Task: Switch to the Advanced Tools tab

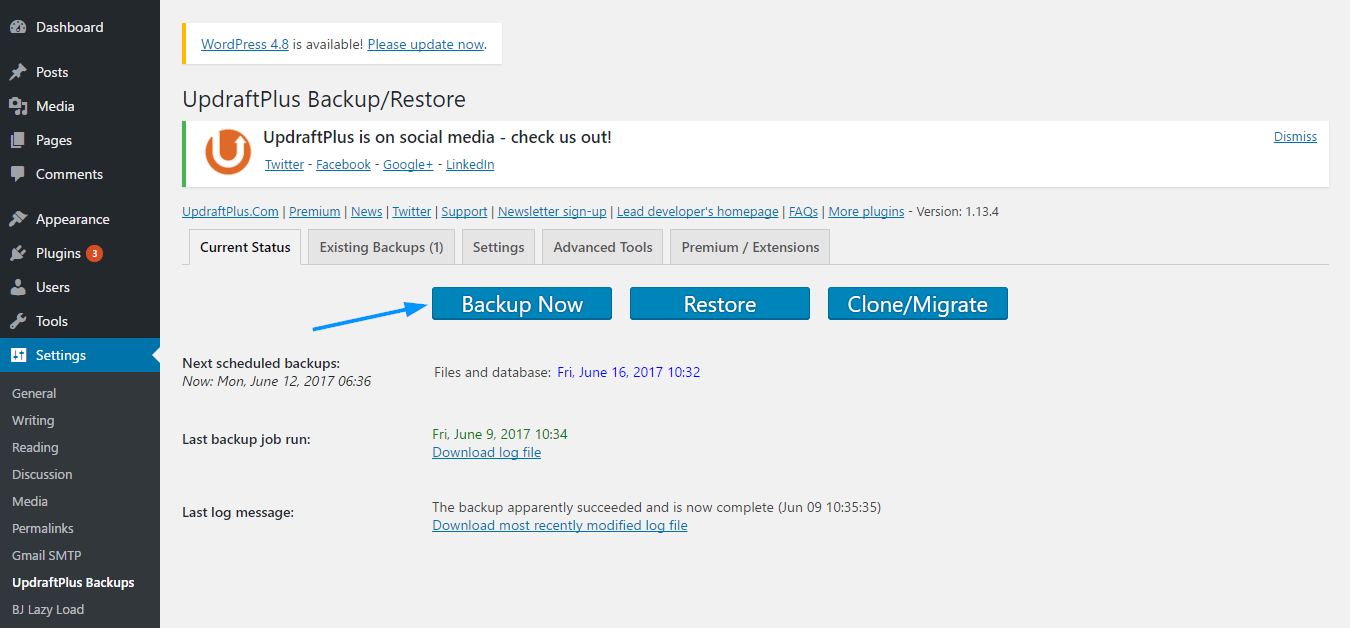Action: (x=603, y=247)
